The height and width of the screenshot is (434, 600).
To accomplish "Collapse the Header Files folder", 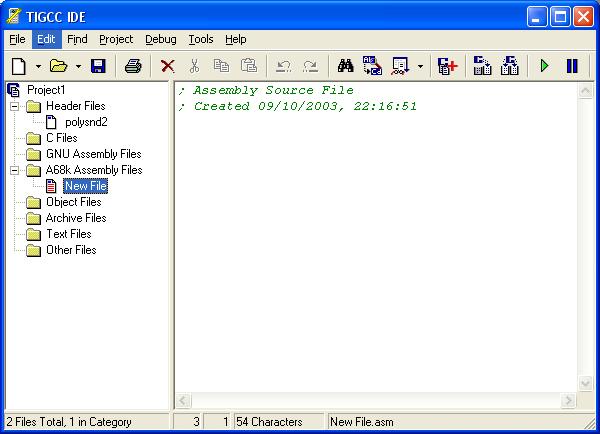I will click(x=15, y=106).
